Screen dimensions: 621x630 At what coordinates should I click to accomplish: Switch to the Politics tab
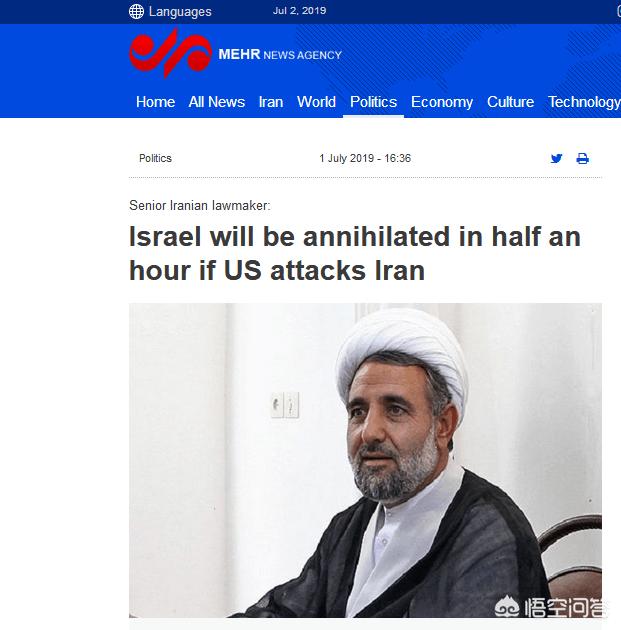pos(373,102)
